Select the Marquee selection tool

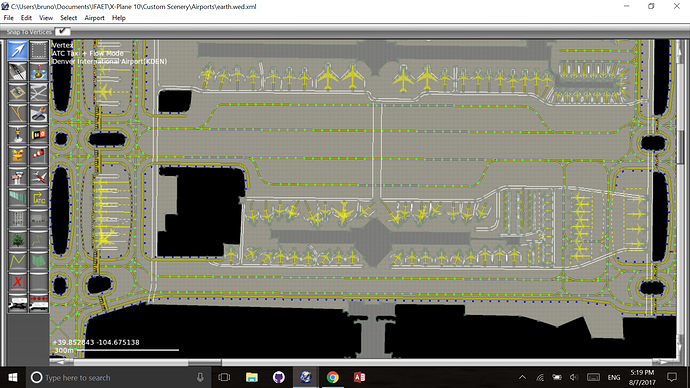[39, 50]
